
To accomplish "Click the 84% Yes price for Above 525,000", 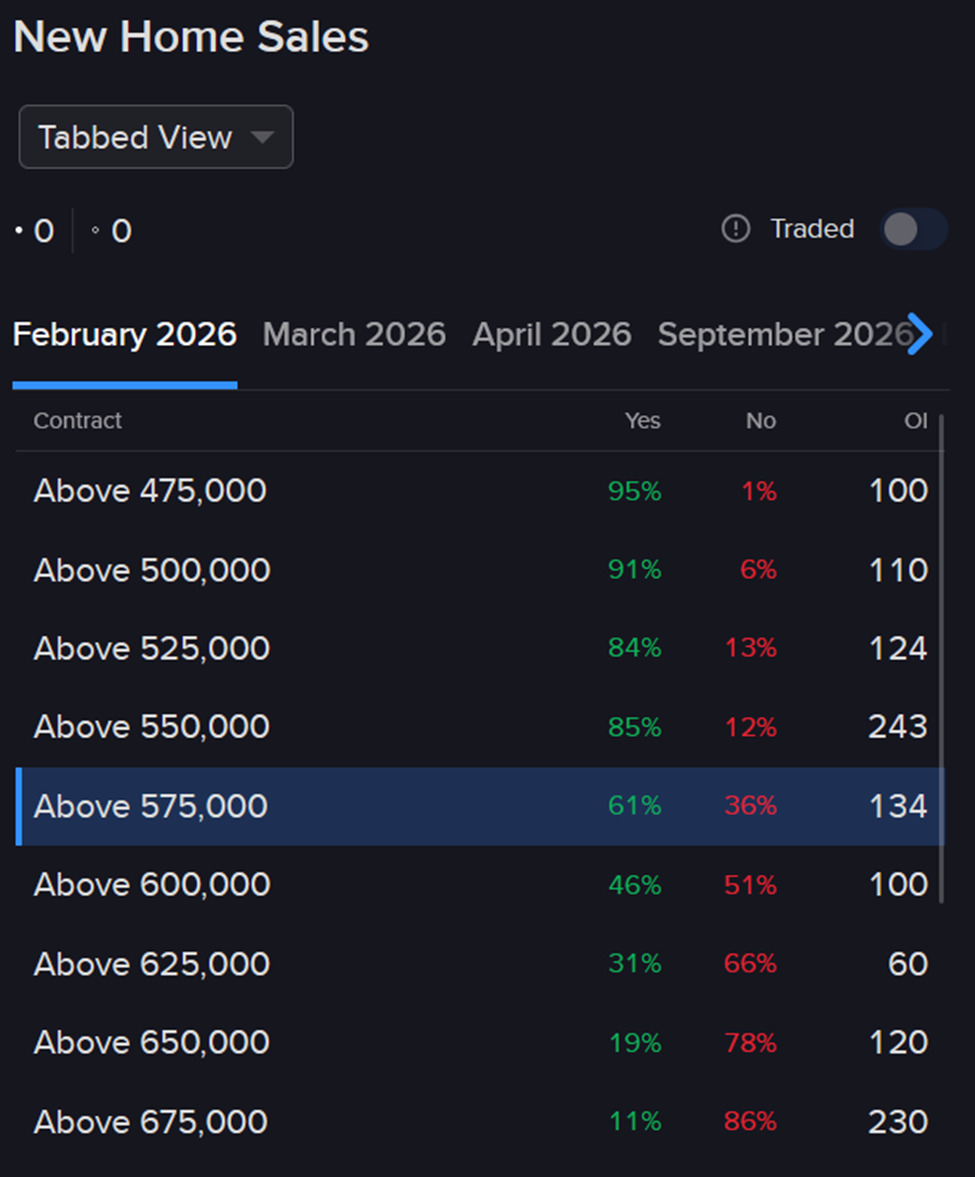I will click(634, 648).
